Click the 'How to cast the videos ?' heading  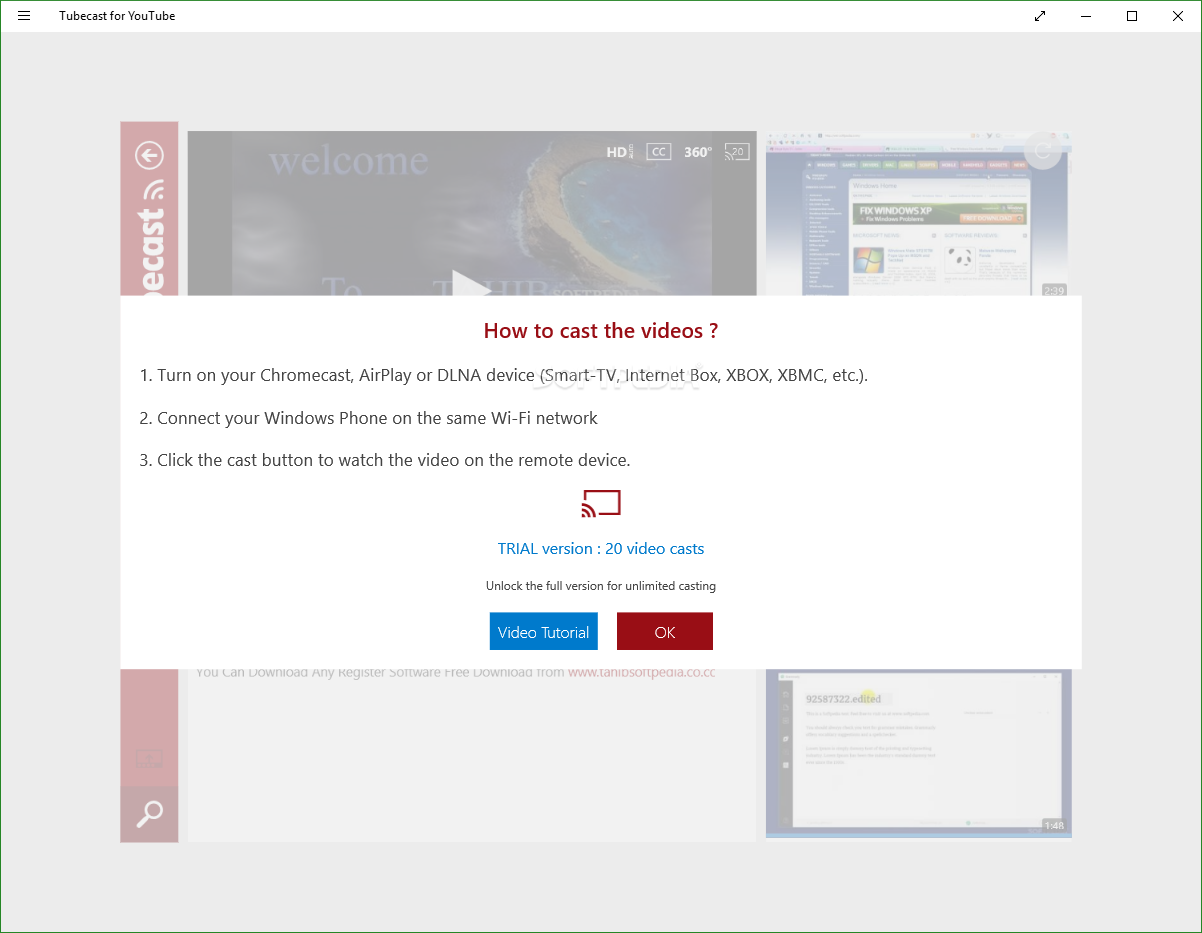pyautogui.click(x=601, y=331)
